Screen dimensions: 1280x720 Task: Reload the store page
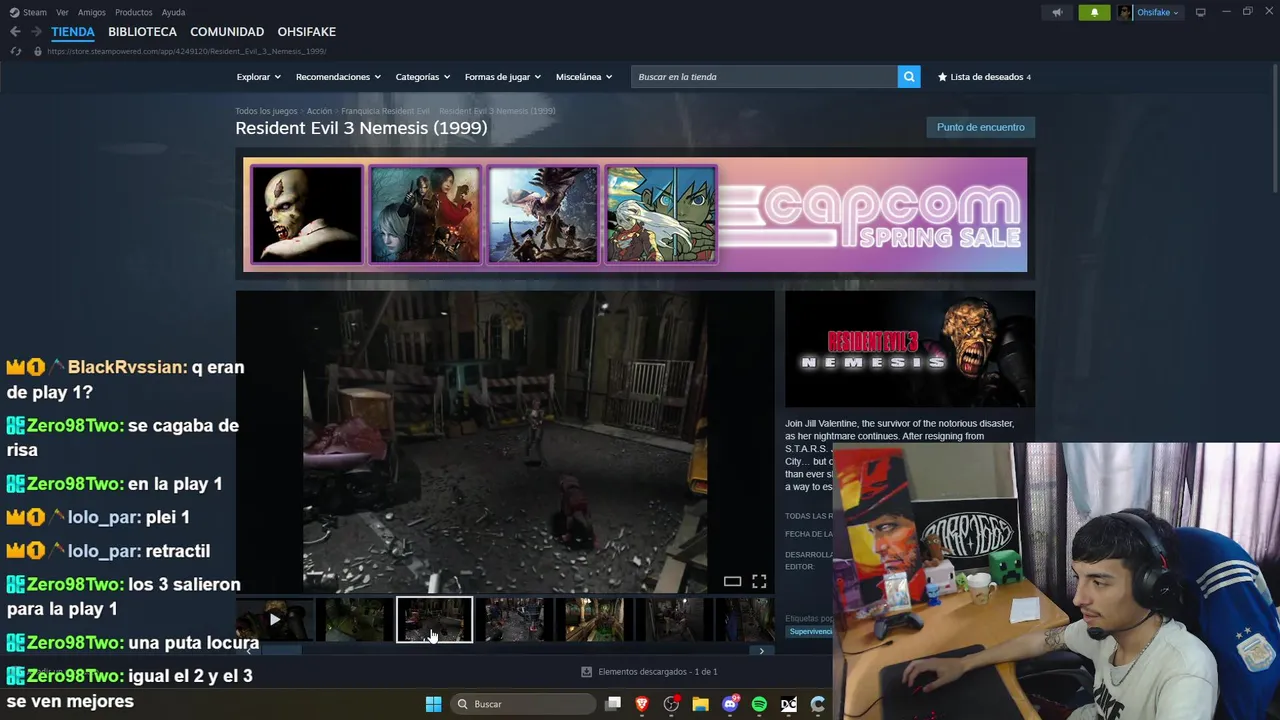[x=15, y=51]
